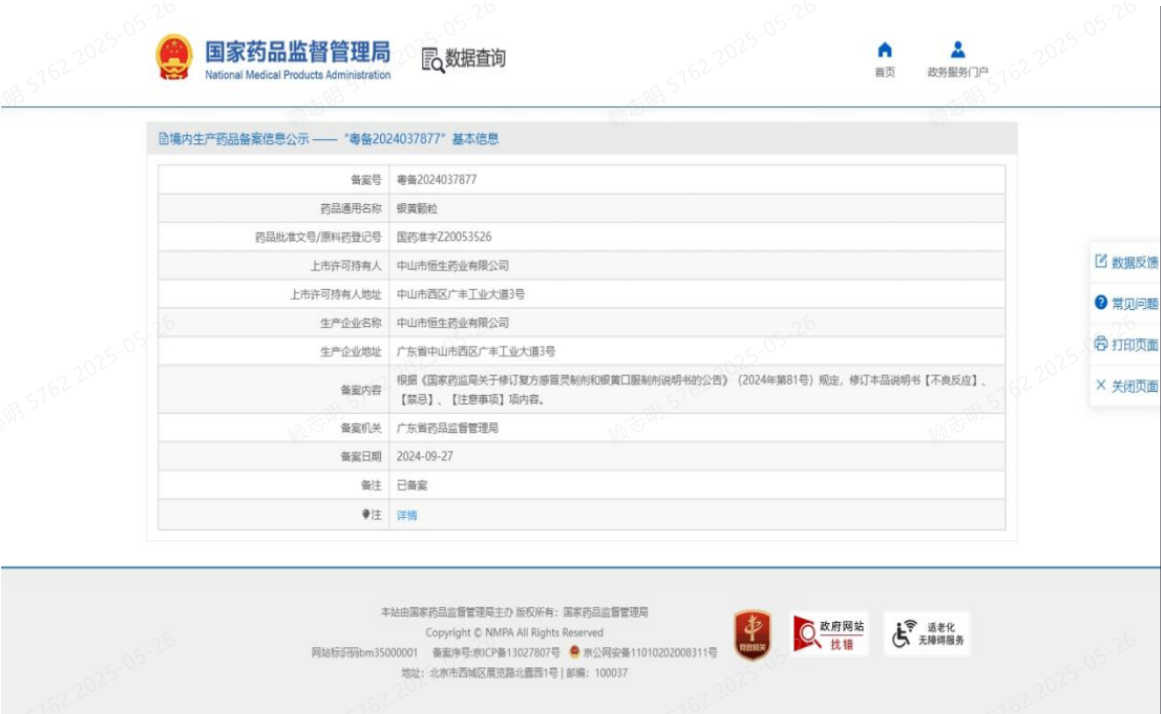Click the national emblem logo
This screenshot has height=714, width=1161.
coord(174,57)
